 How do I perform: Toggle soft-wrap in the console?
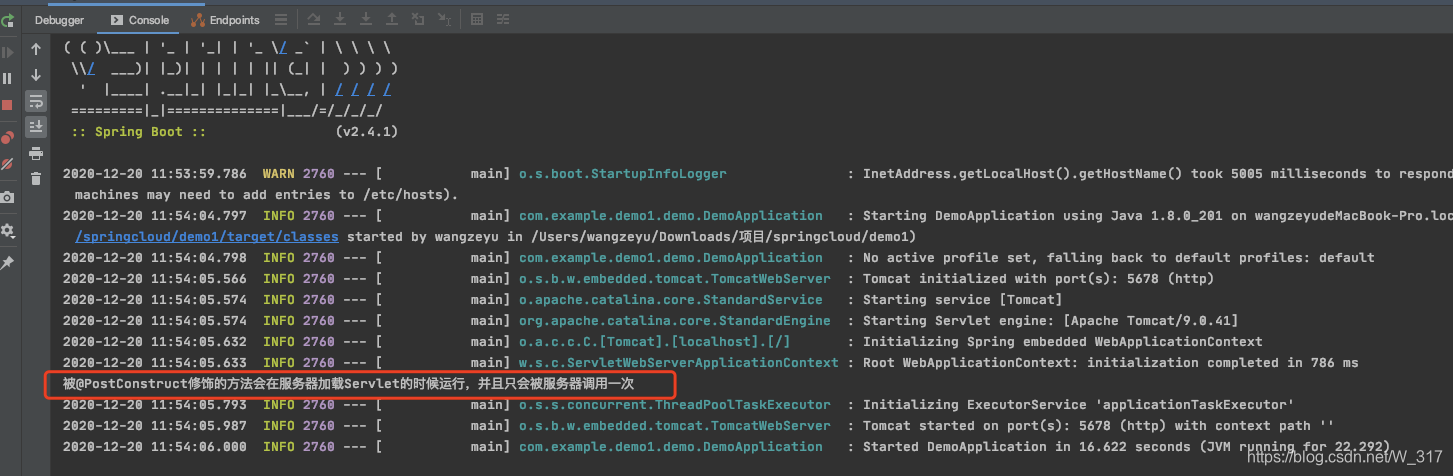[x=36, y=101]
